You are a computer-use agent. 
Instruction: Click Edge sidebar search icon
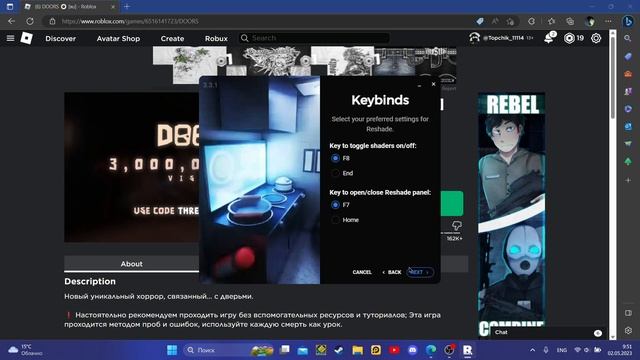coord(628,38)
